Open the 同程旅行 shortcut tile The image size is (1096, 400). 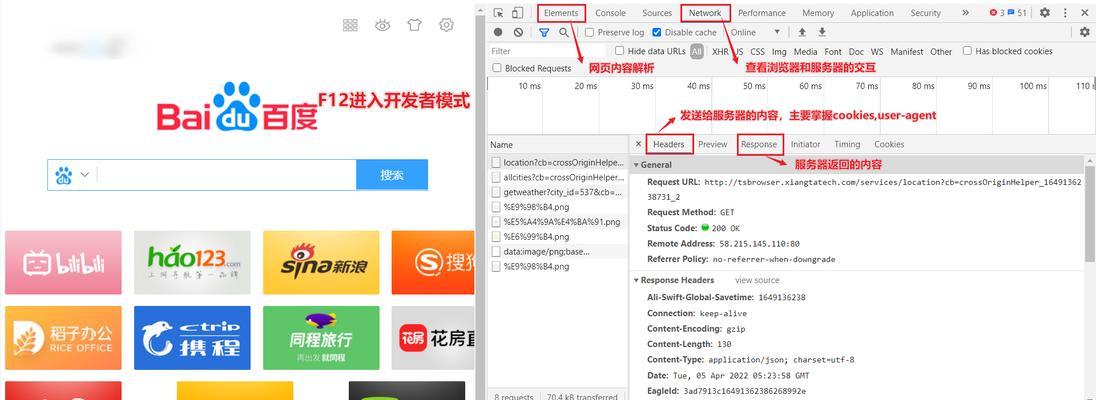click(321, 338)
